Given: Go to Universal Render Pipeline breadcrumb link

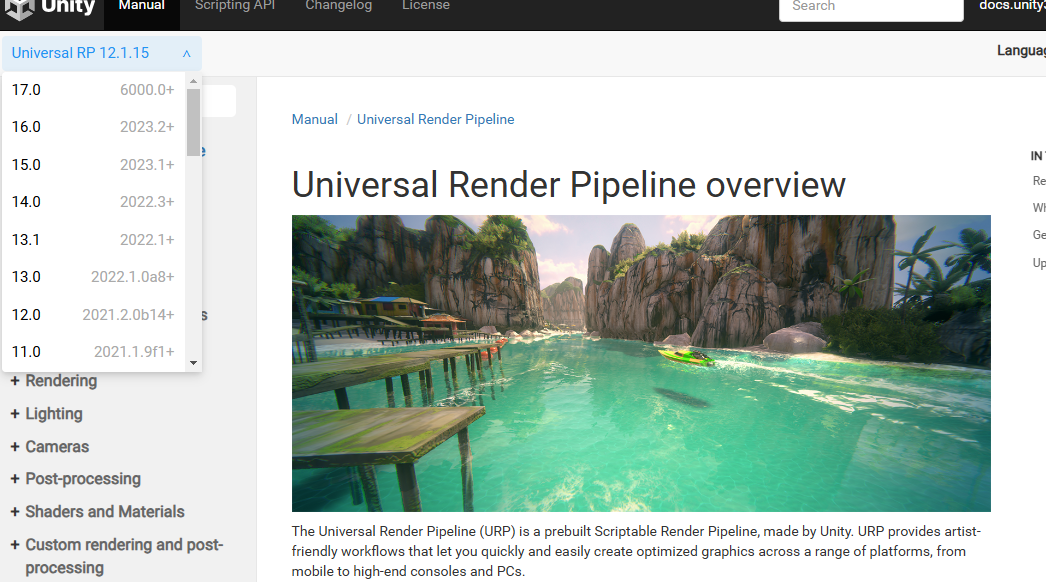Looking at the screenshot, I should 436,119.
